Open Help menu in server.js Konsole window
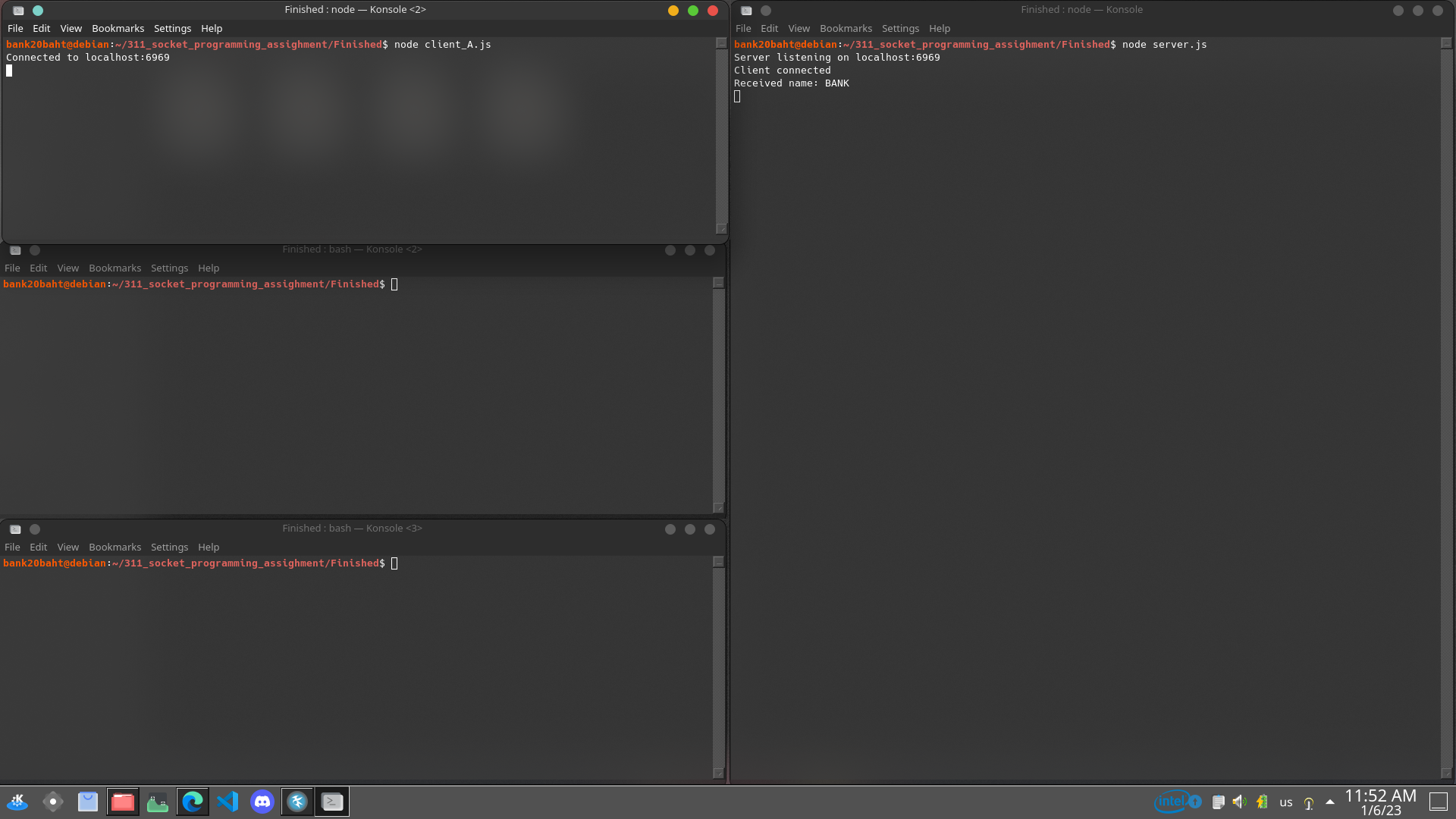The width and height of the screenshot is (1456, 819). pos(940,28)
